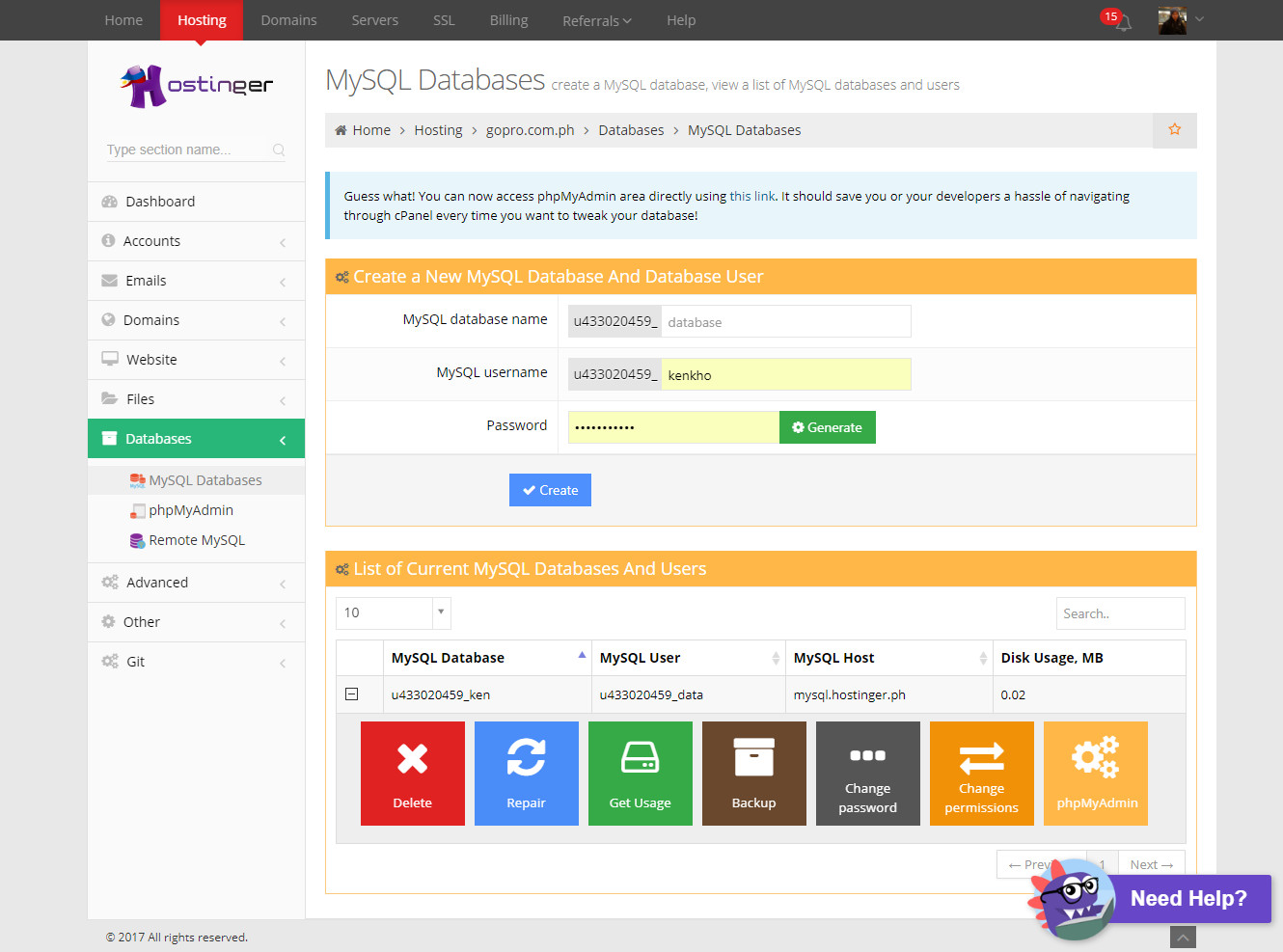1283x952 pixels.
Task: Click the Next pagination button
Action: [1152, 864]
